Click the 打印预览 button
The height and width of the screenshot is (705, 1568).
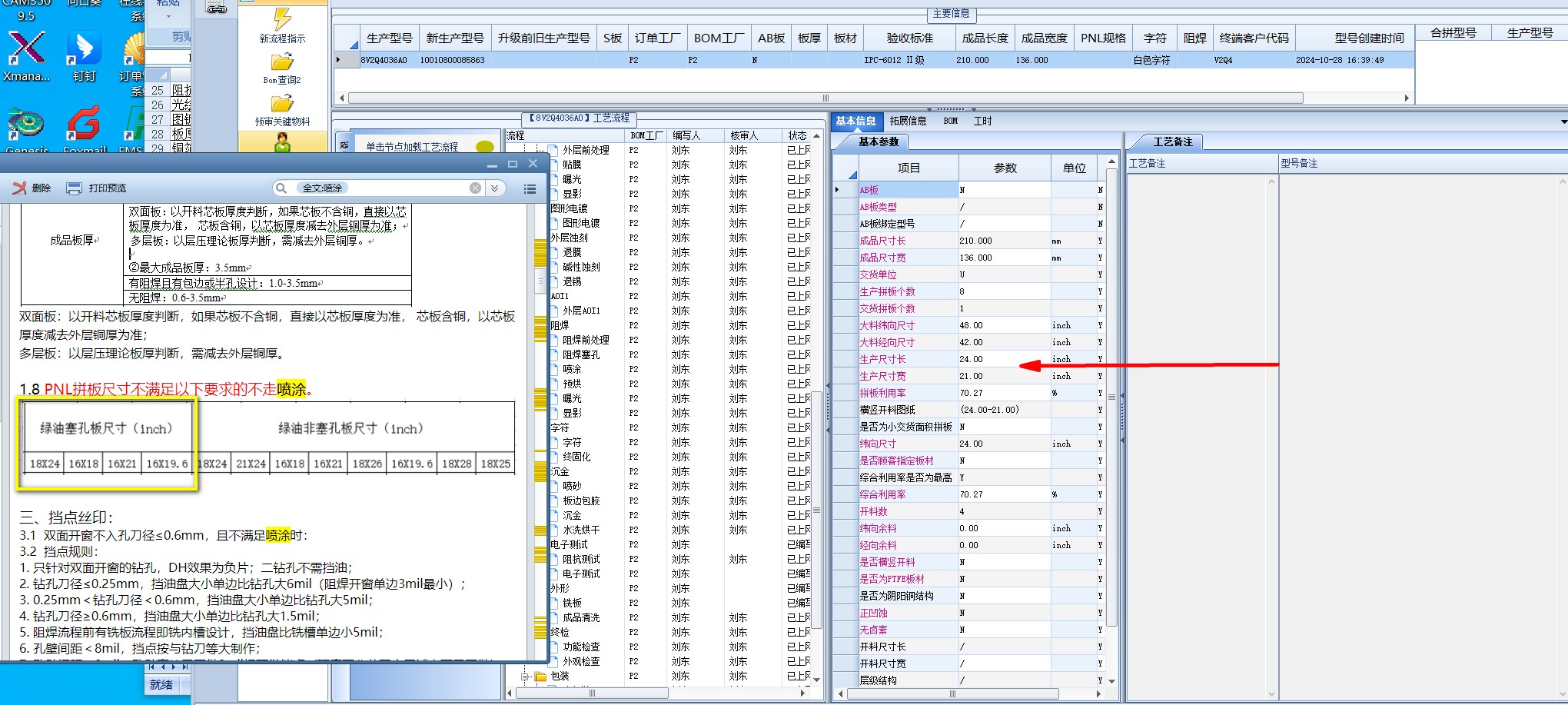point(96,188)
